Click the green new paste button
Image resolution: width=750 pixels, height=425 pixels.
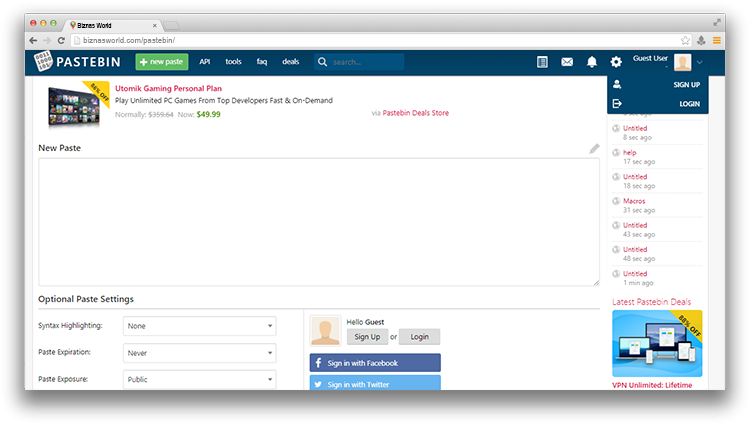[x=161, y=62]
